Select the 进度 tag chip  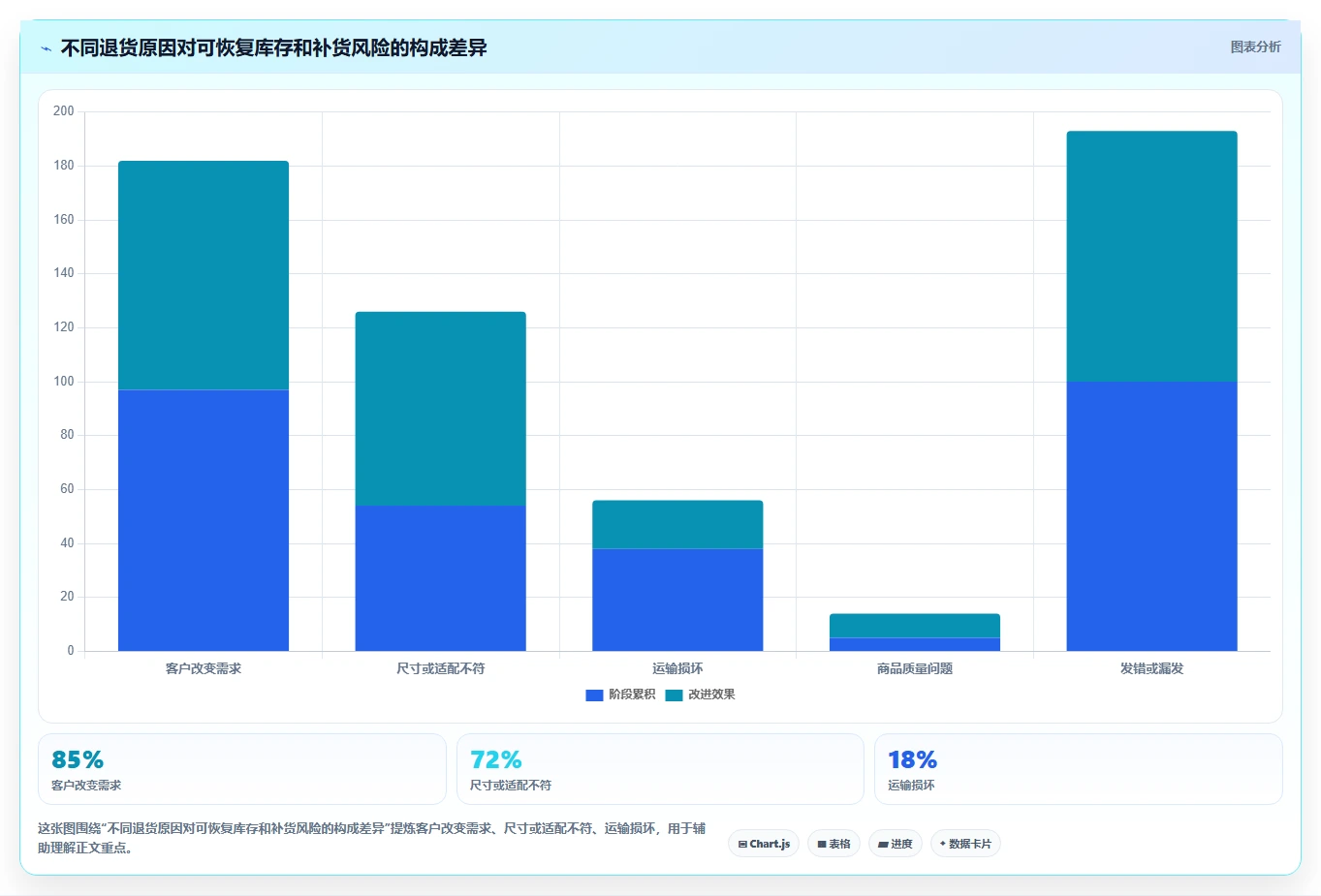click(x=896, y=844)
